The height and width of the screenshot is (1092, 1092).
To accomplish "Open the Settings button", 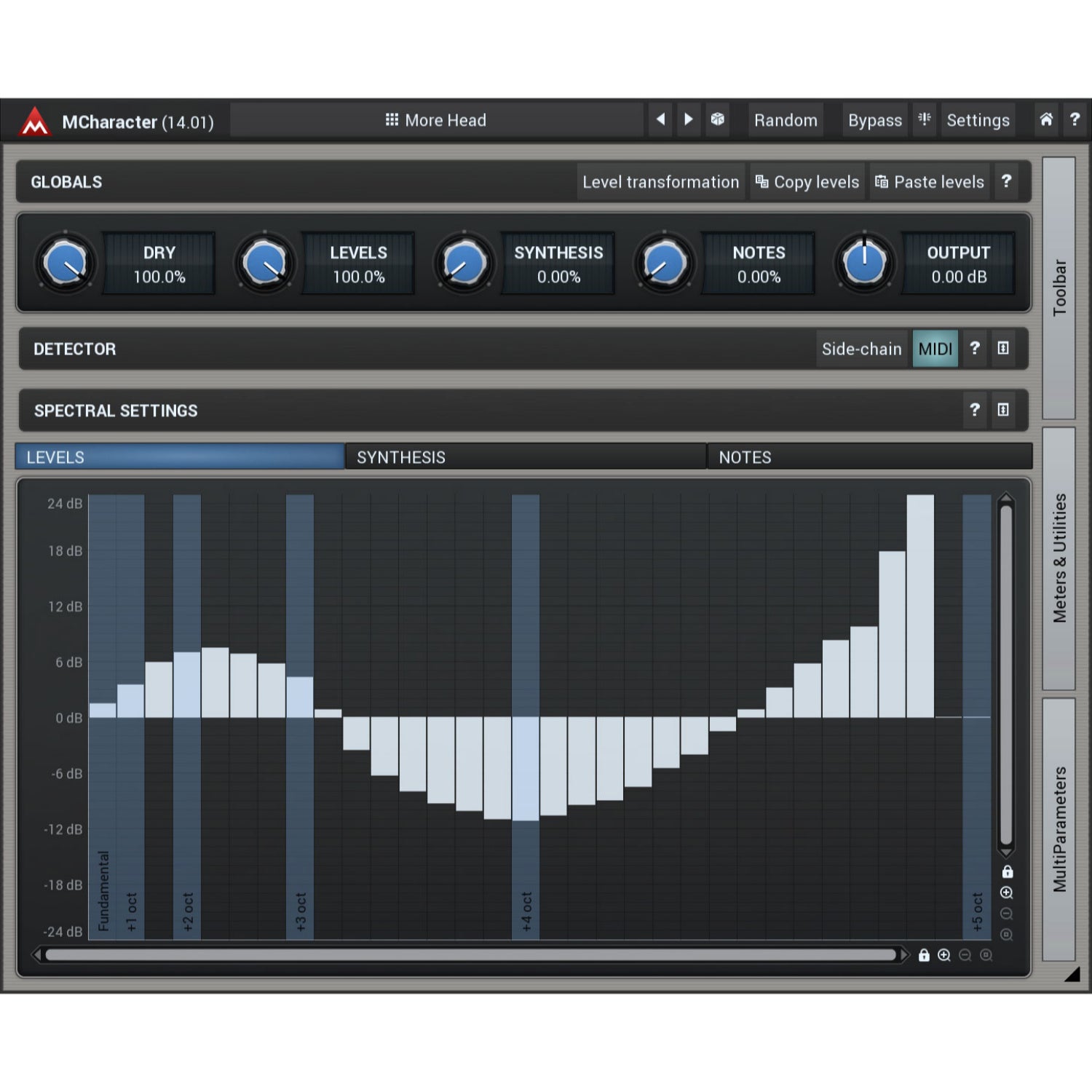I will [x=978, y=120].
